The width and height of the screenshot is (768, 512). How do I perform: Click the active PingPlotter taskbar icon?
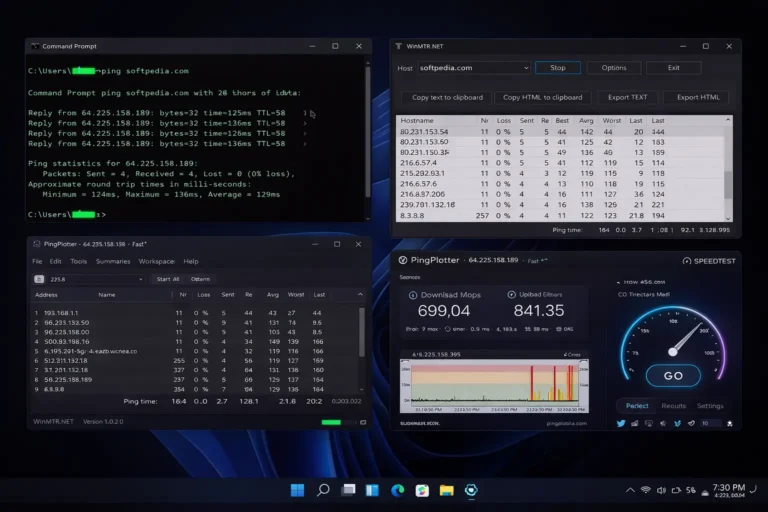pos(471,490)
